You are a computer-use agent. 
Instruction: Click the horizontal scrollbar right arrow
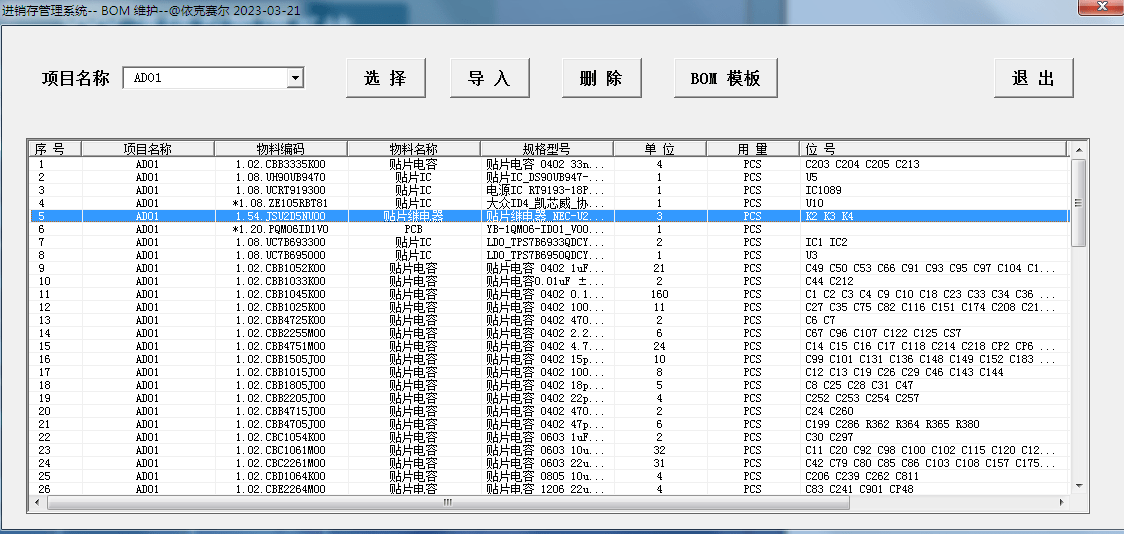click(x=1062, y=502)
